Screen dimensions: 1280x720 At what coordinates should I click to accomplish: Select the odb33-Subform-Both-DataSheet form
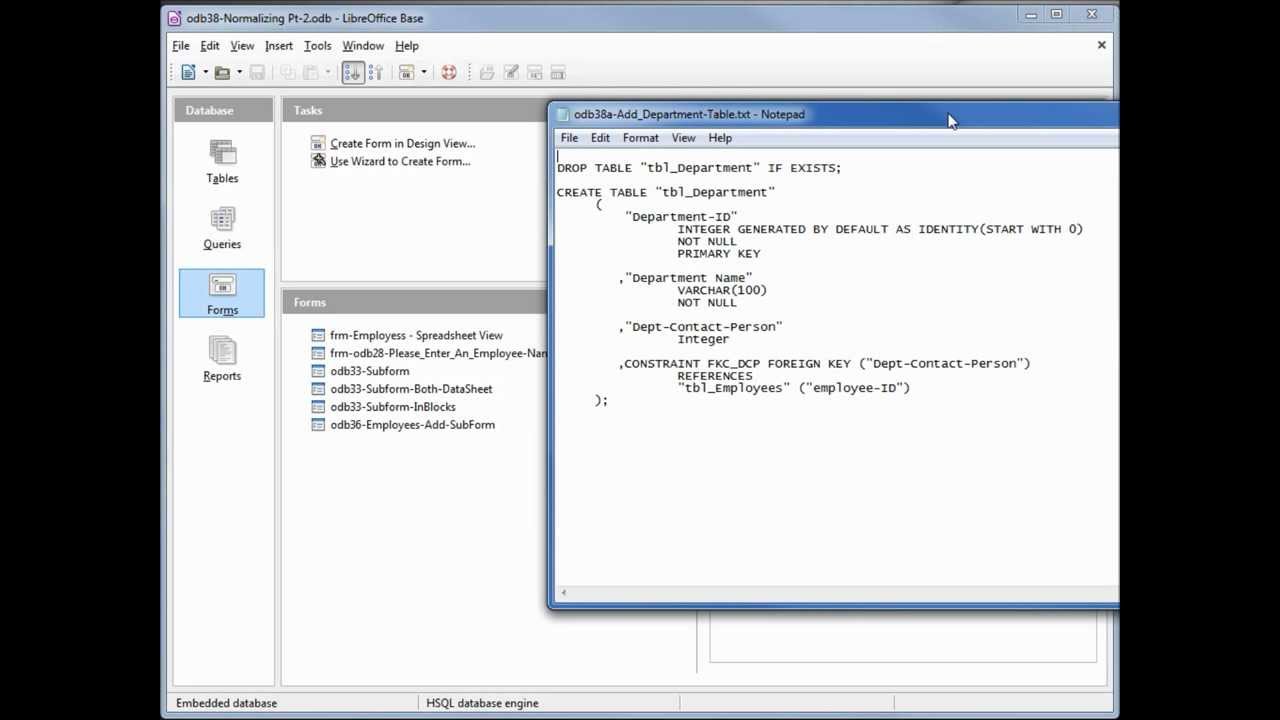tap(411, 390)
